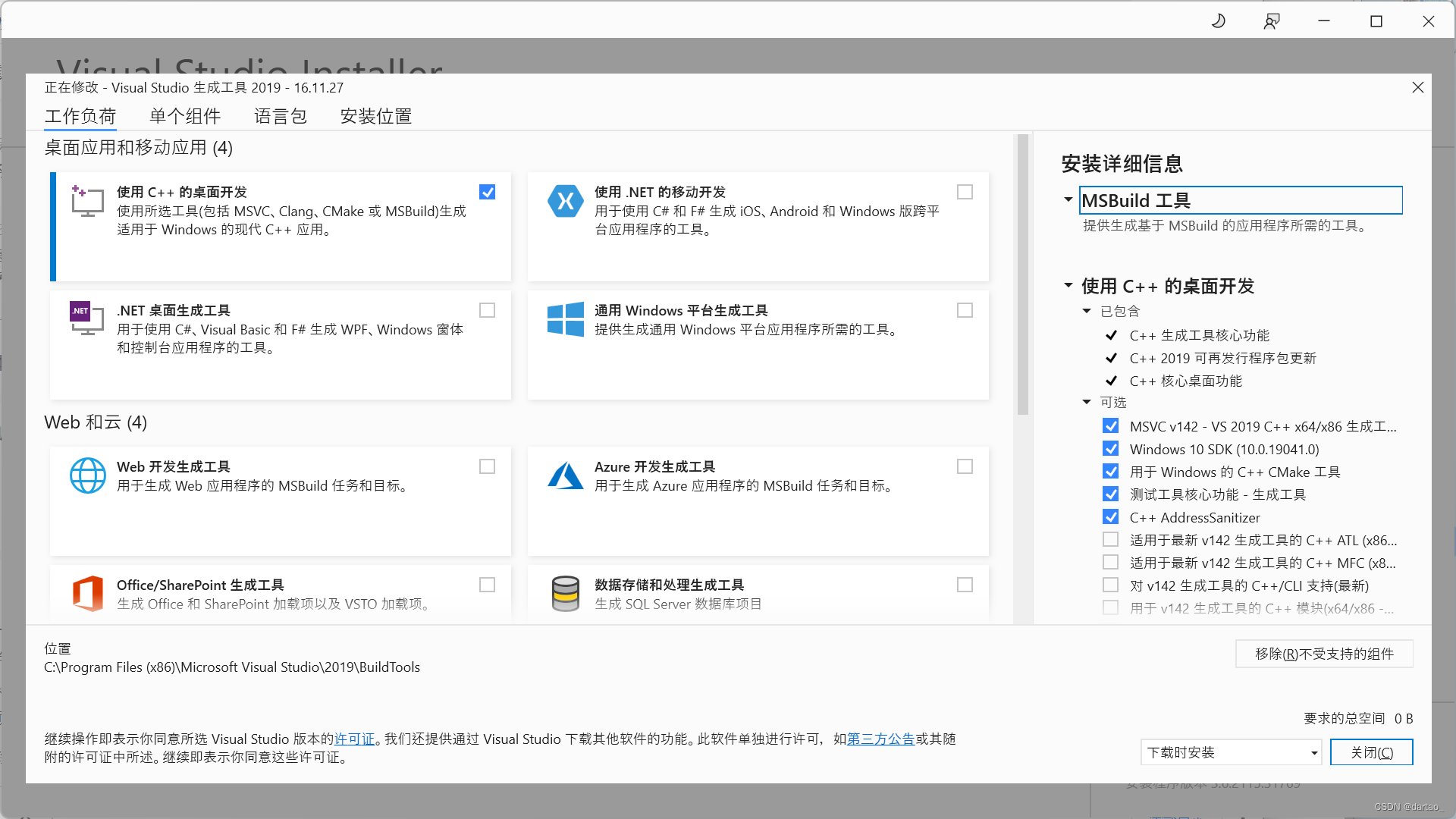Switch to the 语言包 tab

[x=280, y=116]
